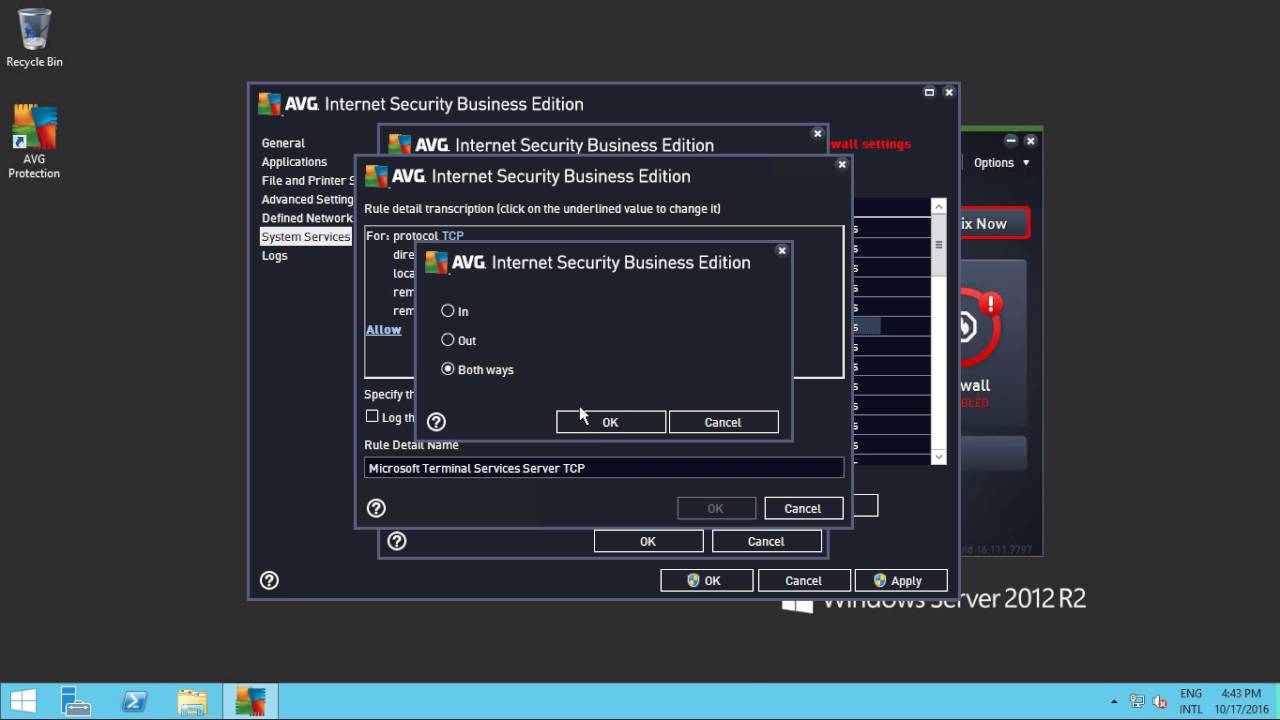Open help in the rule detail dialog
The width and height of the screenshot is (1280, 720).
tap(376, 508)
